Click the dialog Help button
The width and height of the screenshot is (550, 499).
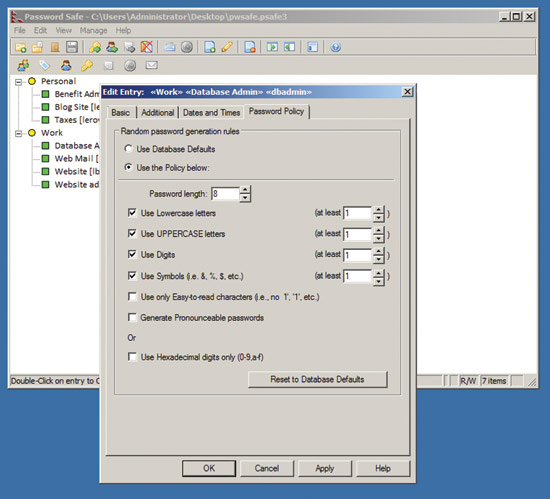tap(383, 468)
